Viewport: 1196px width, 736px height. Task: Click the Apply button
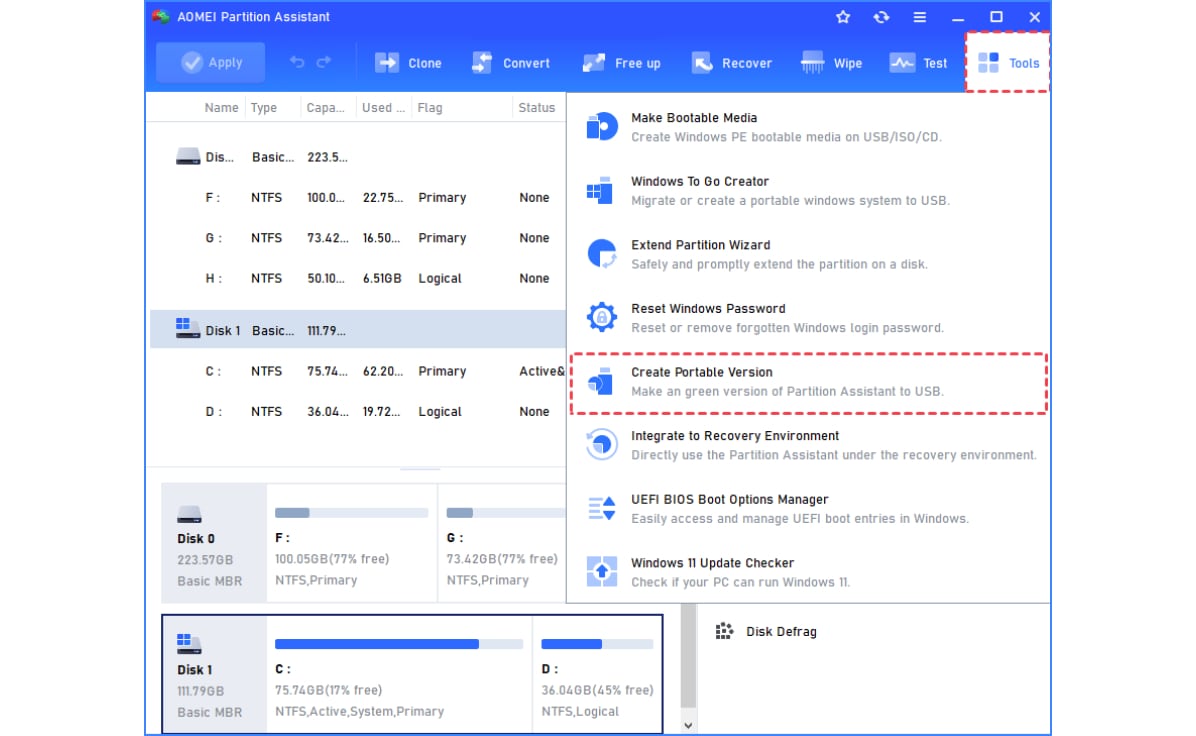[x=211, y=63]
